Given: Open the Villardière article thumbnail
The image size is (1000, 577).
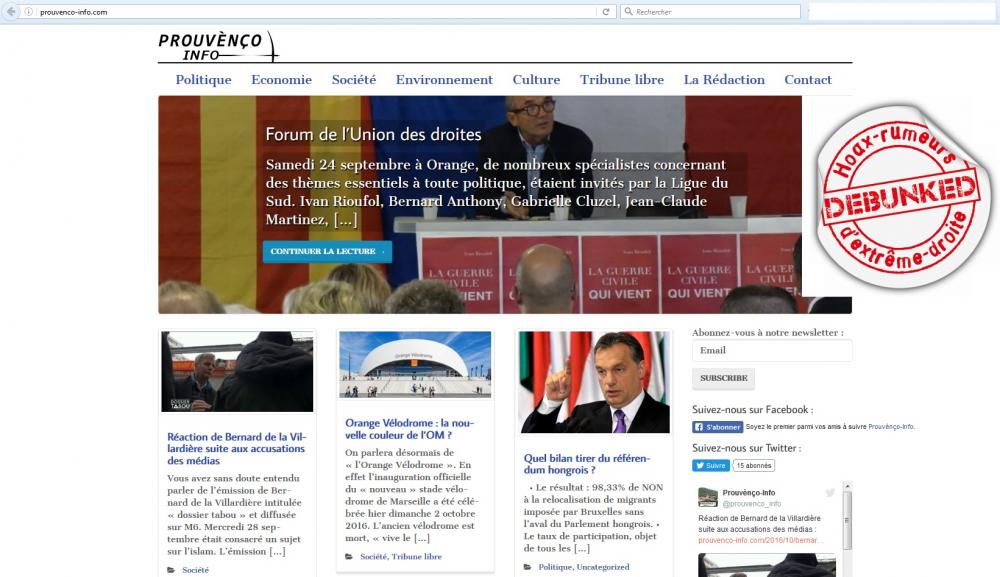Looking at the screenshot, I should (237, 372).
